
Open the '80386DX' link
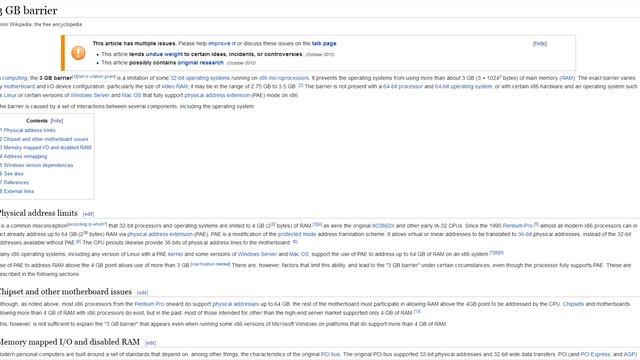[383, 226]
